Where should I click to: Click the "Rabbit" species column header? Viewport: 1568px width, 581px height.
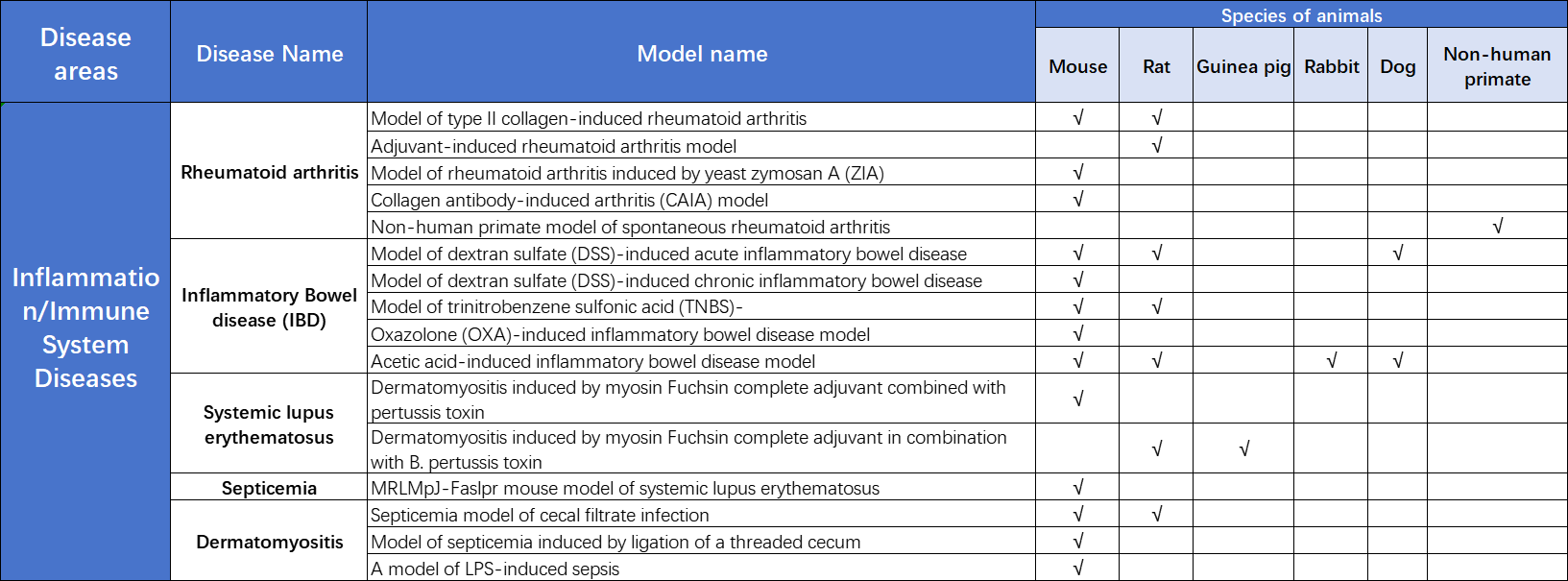[x=1331, y=66]
